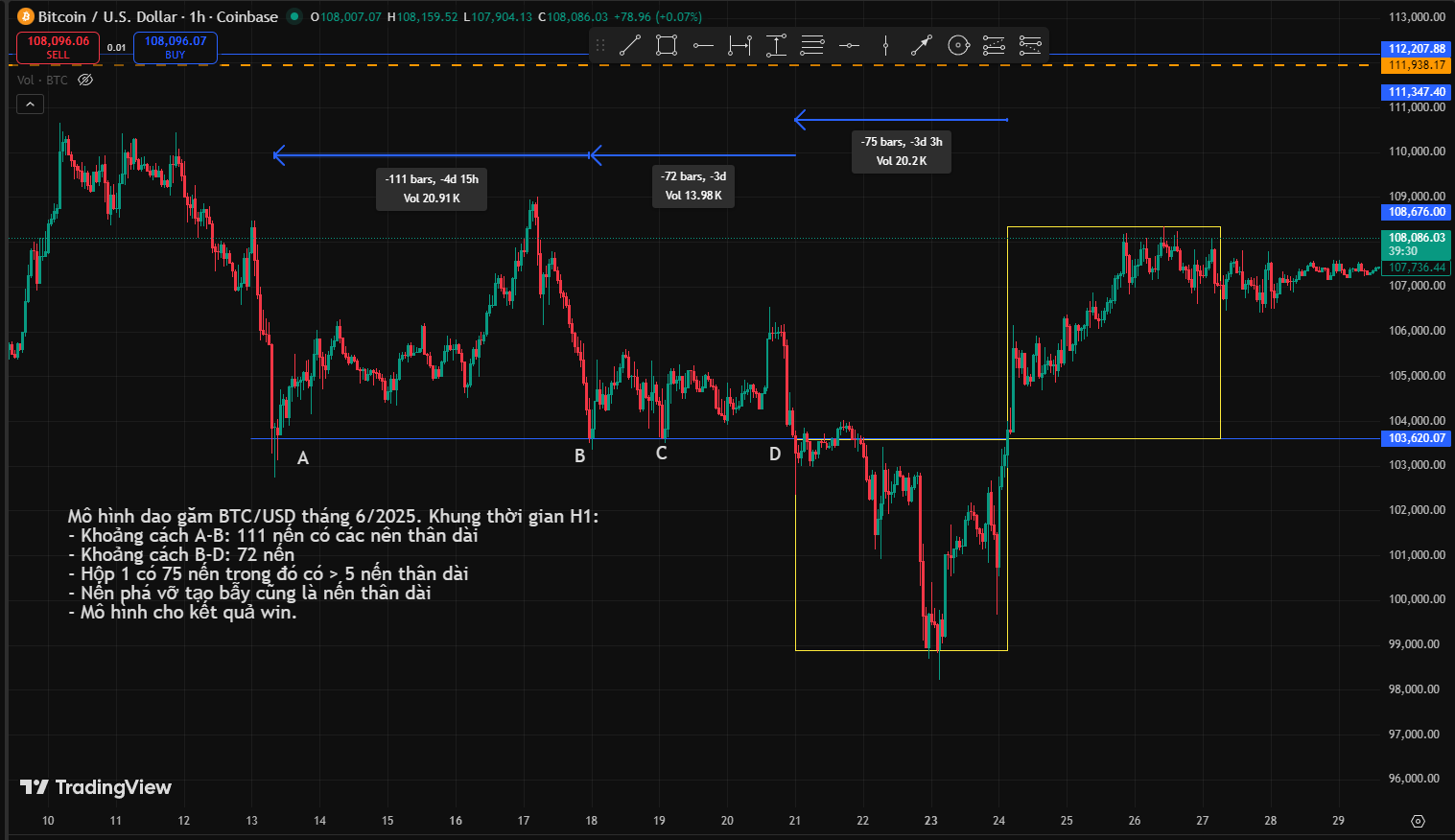Select the vertical line tool
1455x840 pixels.
coord(885,45)
